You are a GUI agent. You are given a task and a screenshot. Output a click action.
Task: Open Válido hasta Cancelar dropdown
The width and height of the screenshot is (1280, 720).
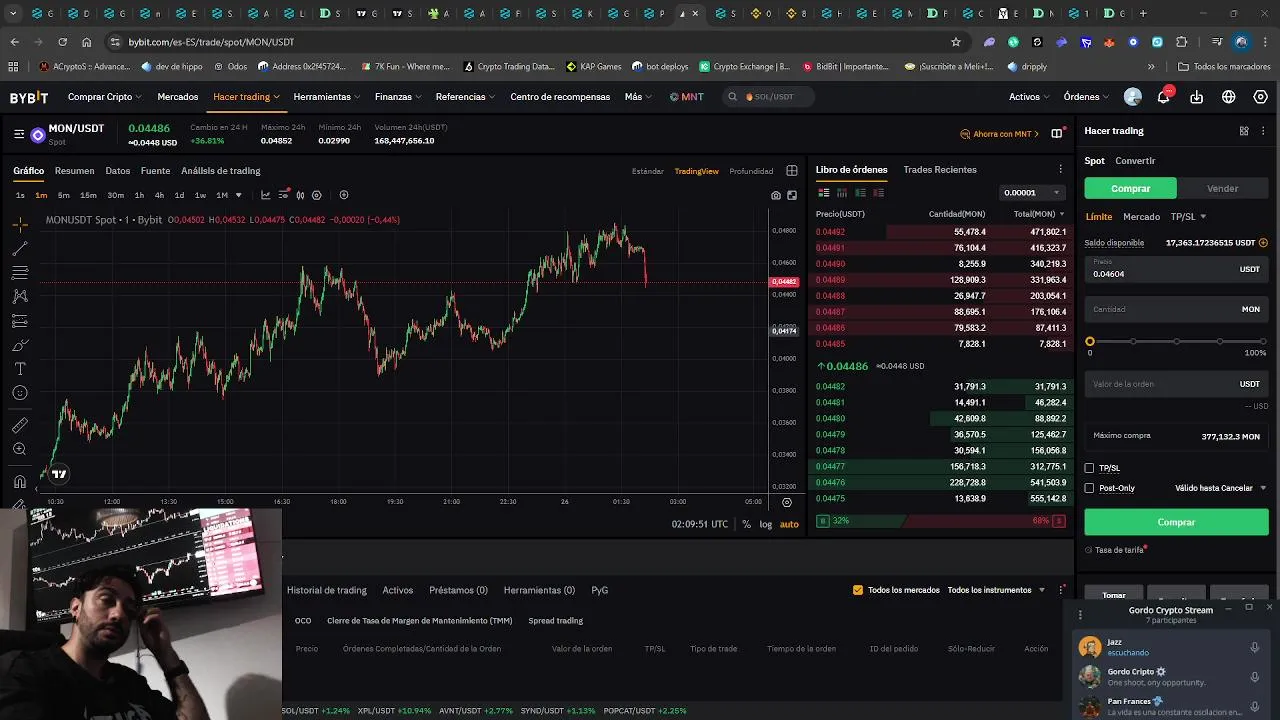point(1221,488)
